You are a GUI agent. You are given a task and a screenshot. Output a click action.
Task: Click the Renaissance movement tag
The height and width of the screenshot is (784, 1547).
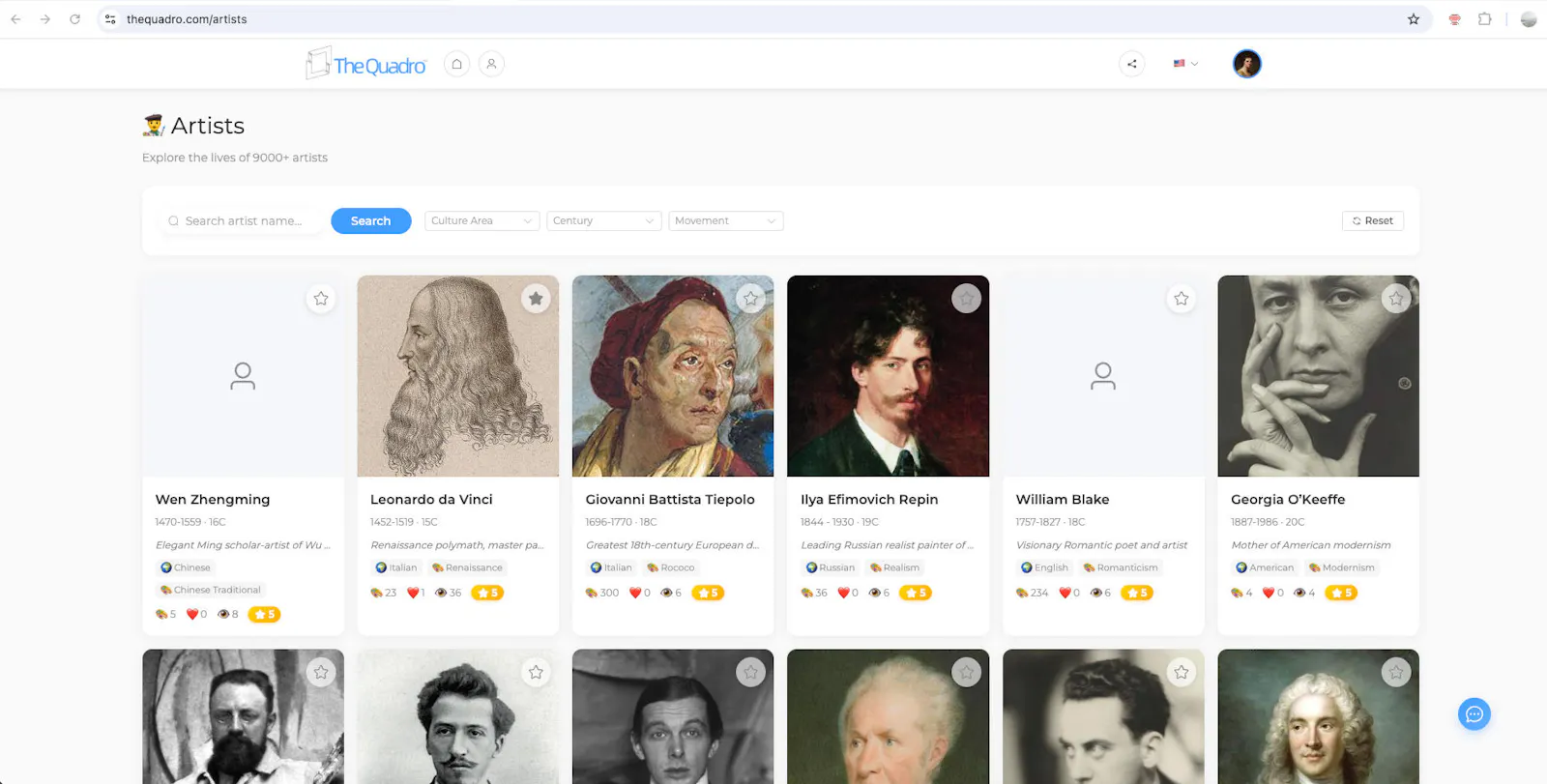pos(467,567)
